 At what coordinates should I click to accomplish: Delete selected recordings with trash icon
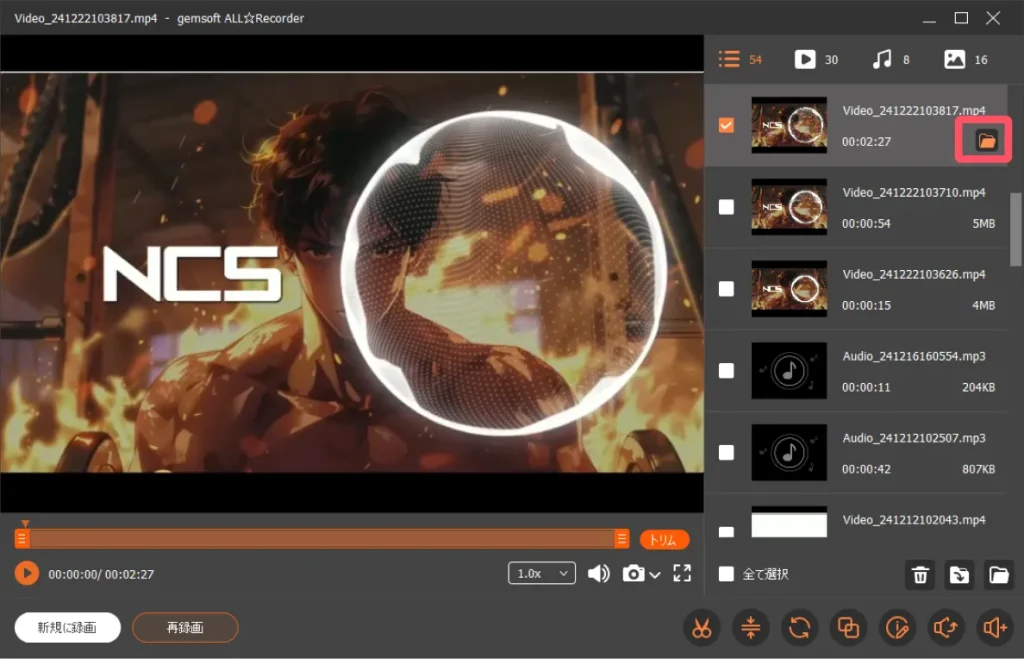pyautogui.click(x=920, y=574)
